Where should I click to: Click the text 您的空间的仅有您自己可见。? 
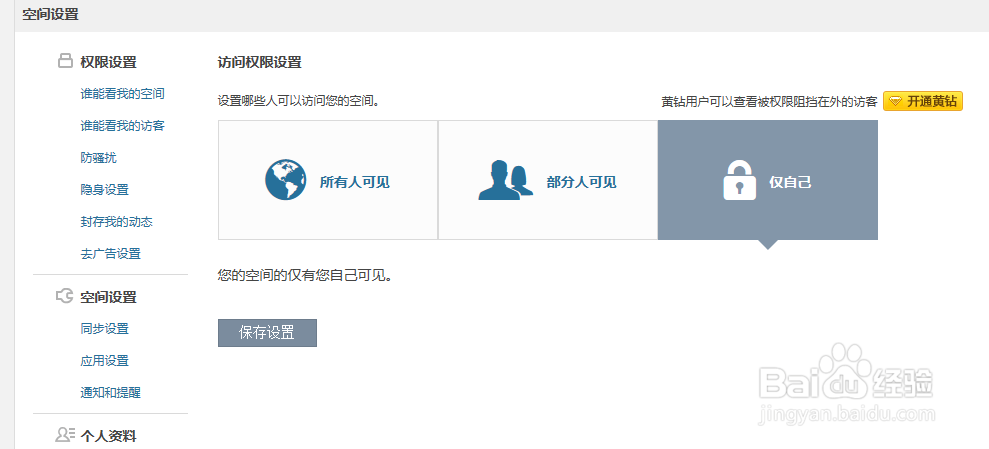pyautogui.click(x=305, y=276)
